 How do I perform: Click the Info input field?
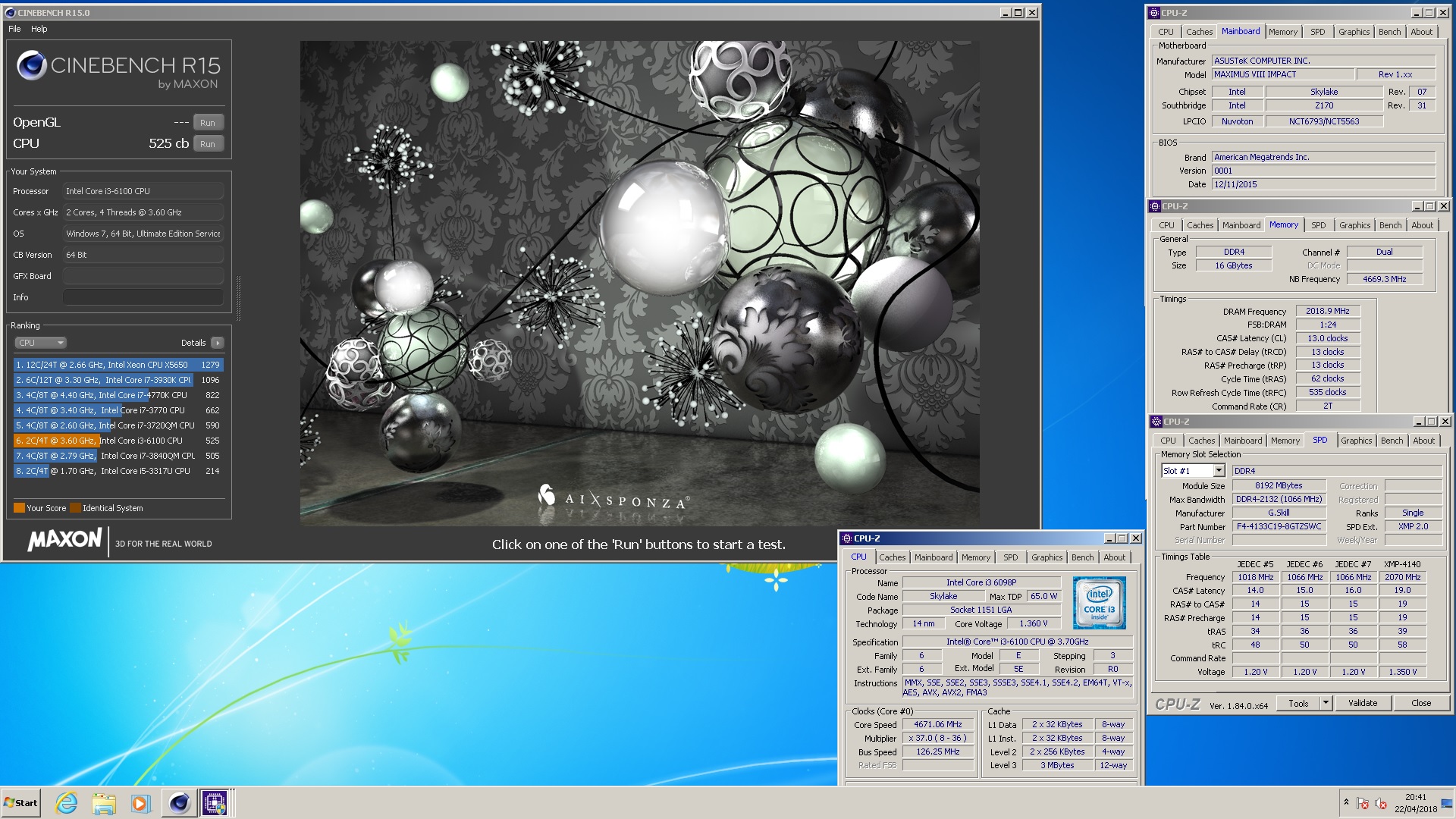point(143,297)
